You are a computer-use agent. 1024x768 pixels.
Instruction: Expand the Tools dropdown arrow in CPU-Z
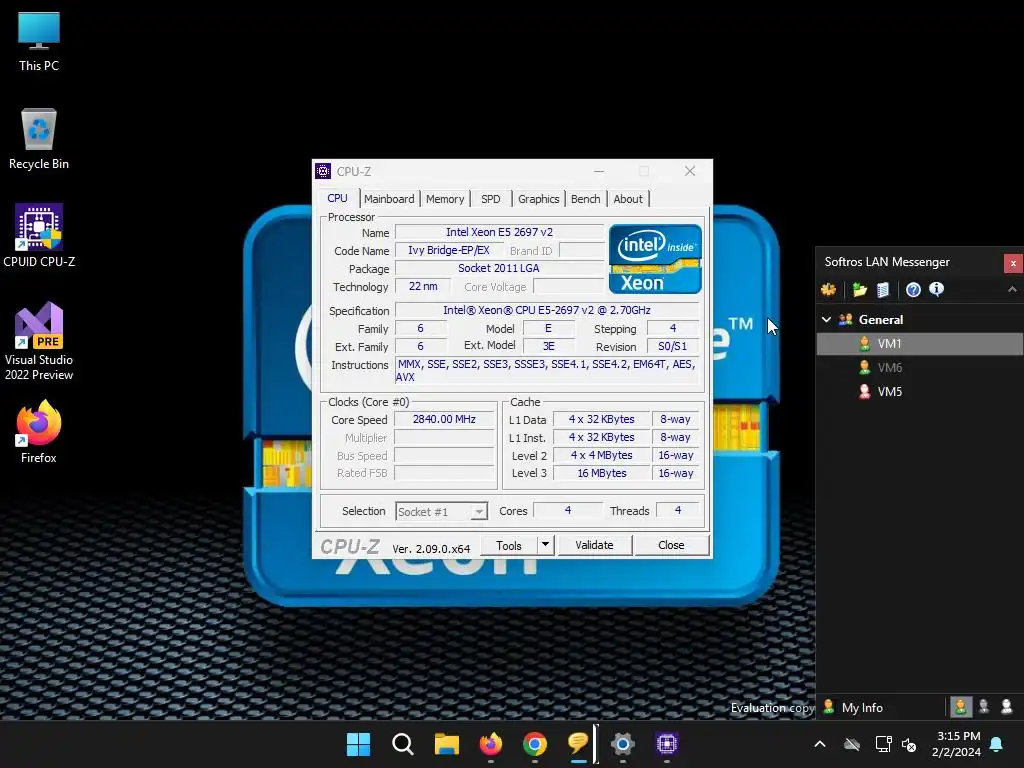[545, 545]
